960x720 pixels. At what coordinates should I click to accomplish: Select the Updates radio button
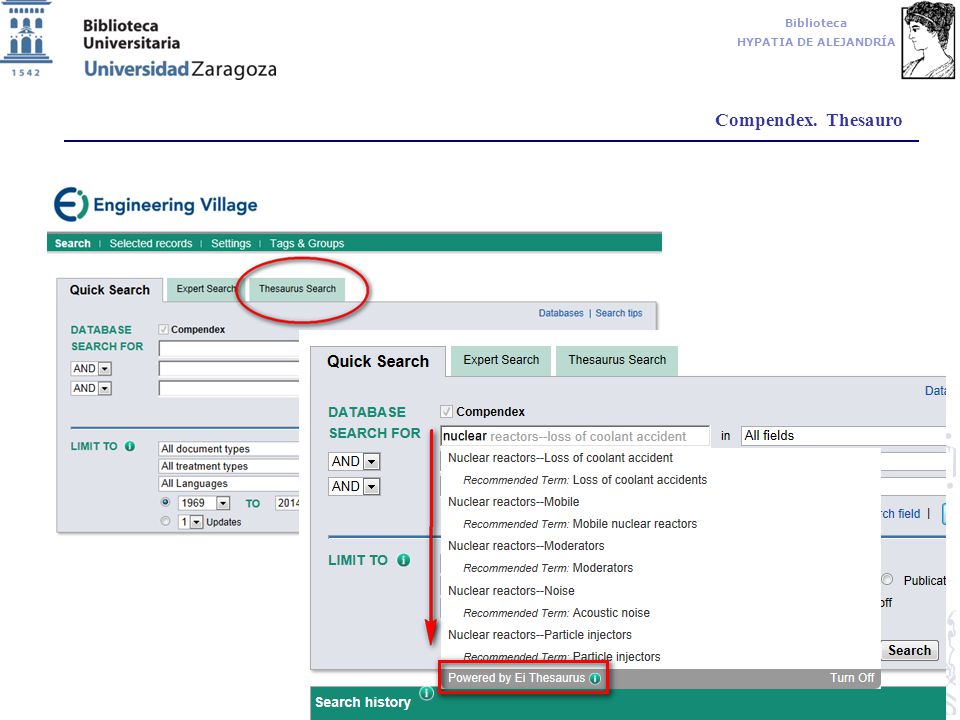coord(165,522)
